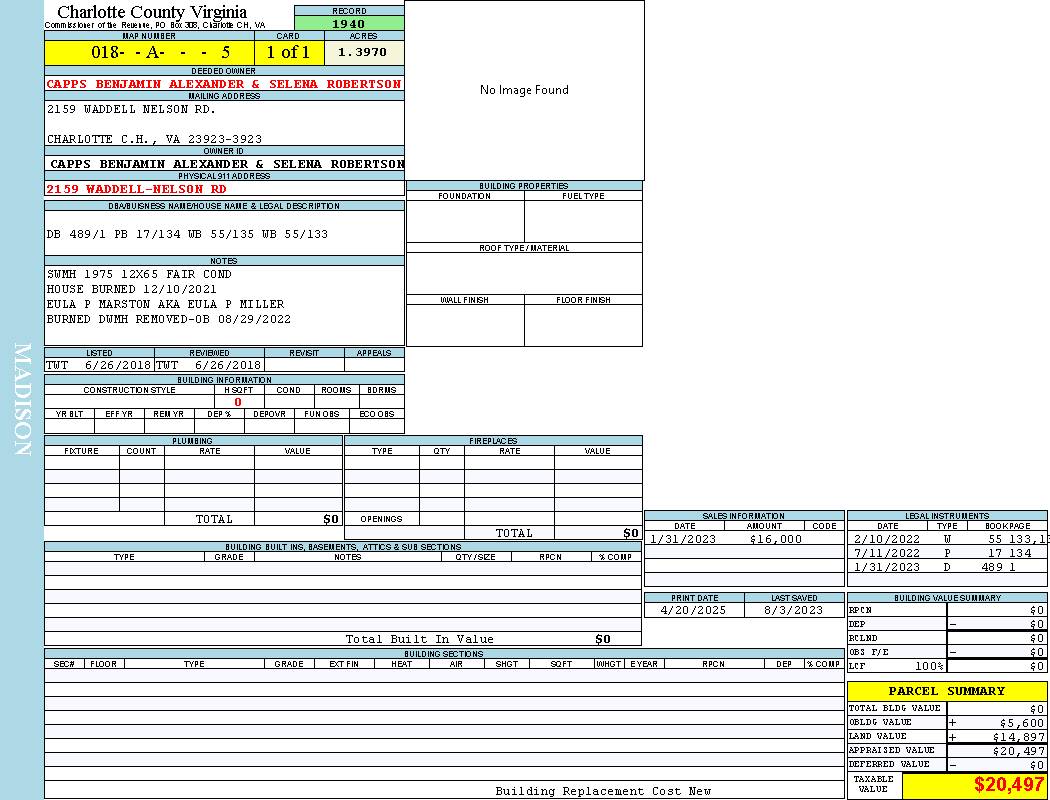
Task: Select the map number 018- -A- field
Action: click(x=149, y=52)
